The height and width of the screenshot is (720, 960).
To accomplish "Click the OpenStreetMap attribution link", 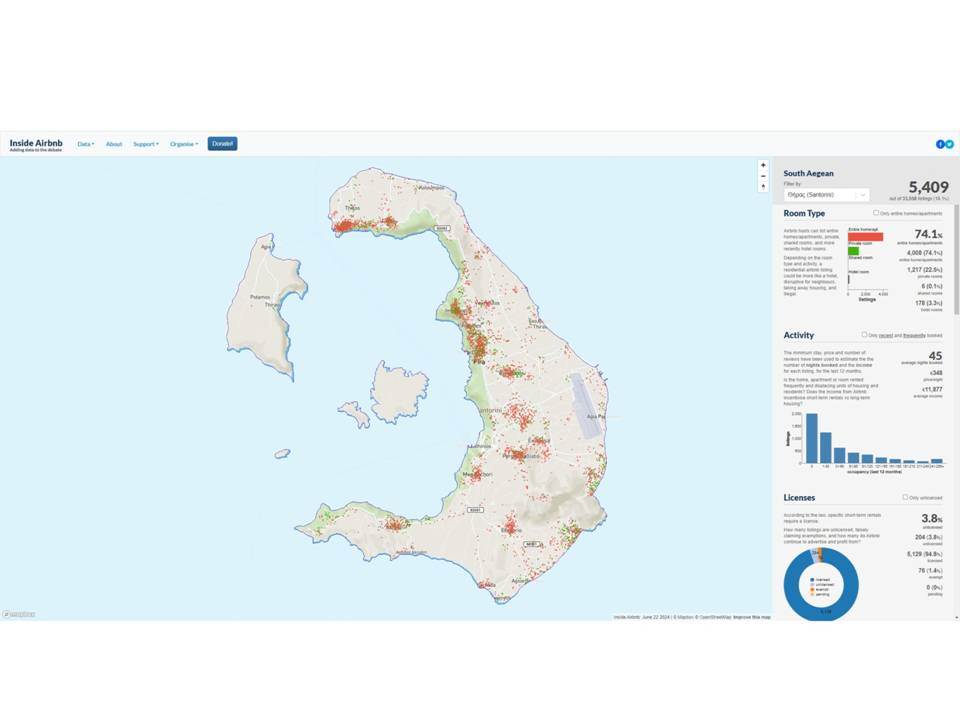I will click(x=715, y=617).
